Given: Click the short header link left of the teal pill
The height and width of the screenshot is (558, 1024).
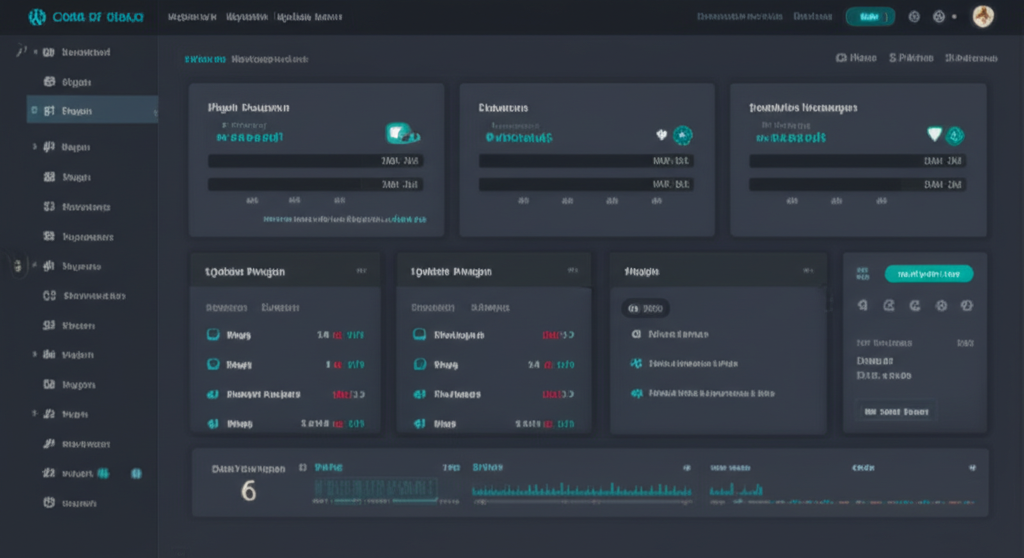Looking at the screenshot, I should click(x=812, y=16).
